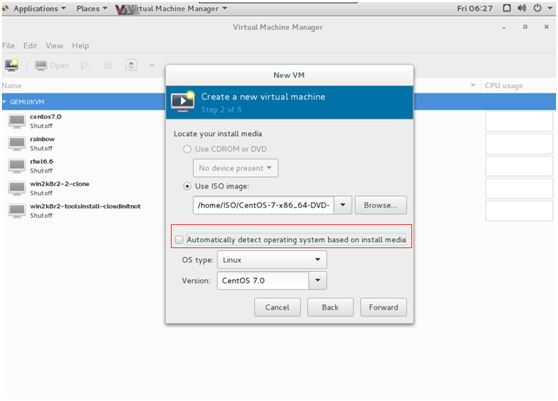This screenshot has height=401, width=558.
Task: Open the Version dropdown arrow
Action: coord(317,280)
